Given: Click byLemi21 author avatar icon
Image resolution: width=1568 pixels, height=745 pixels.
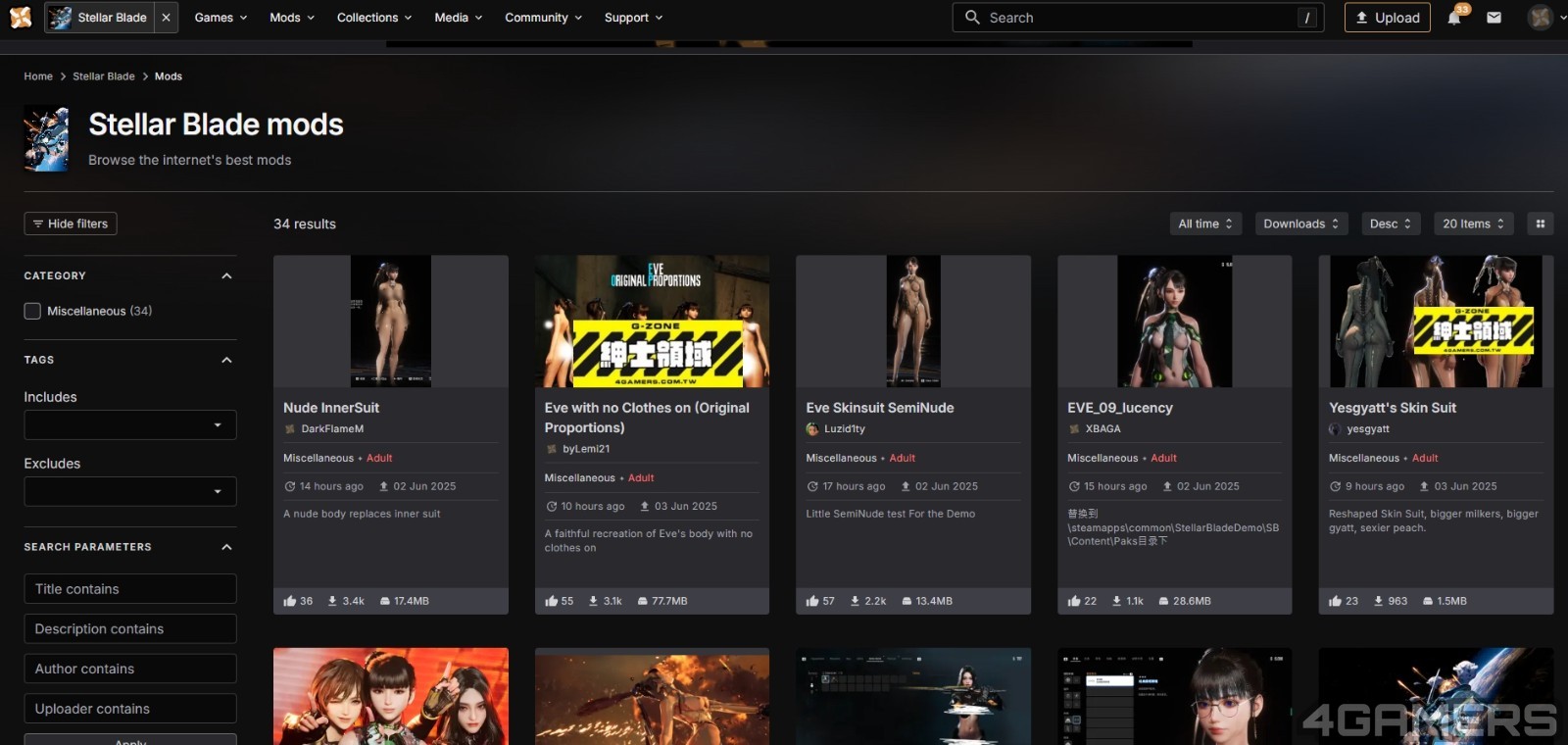Looking at the screenshot, I should click(x=552, y=449).
